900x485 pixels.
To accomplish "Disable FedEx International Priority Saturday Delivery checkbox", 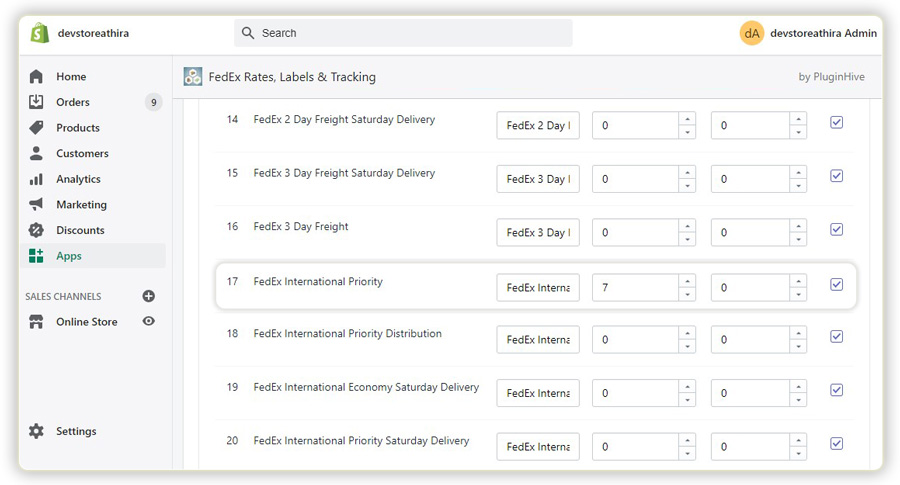I will [x=837, y=444].
